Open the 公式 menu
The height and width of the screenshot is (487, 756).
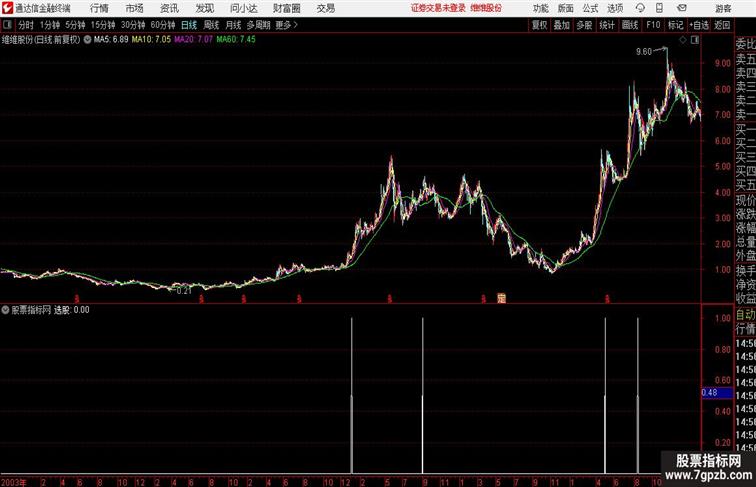click(x=590, y=8)
